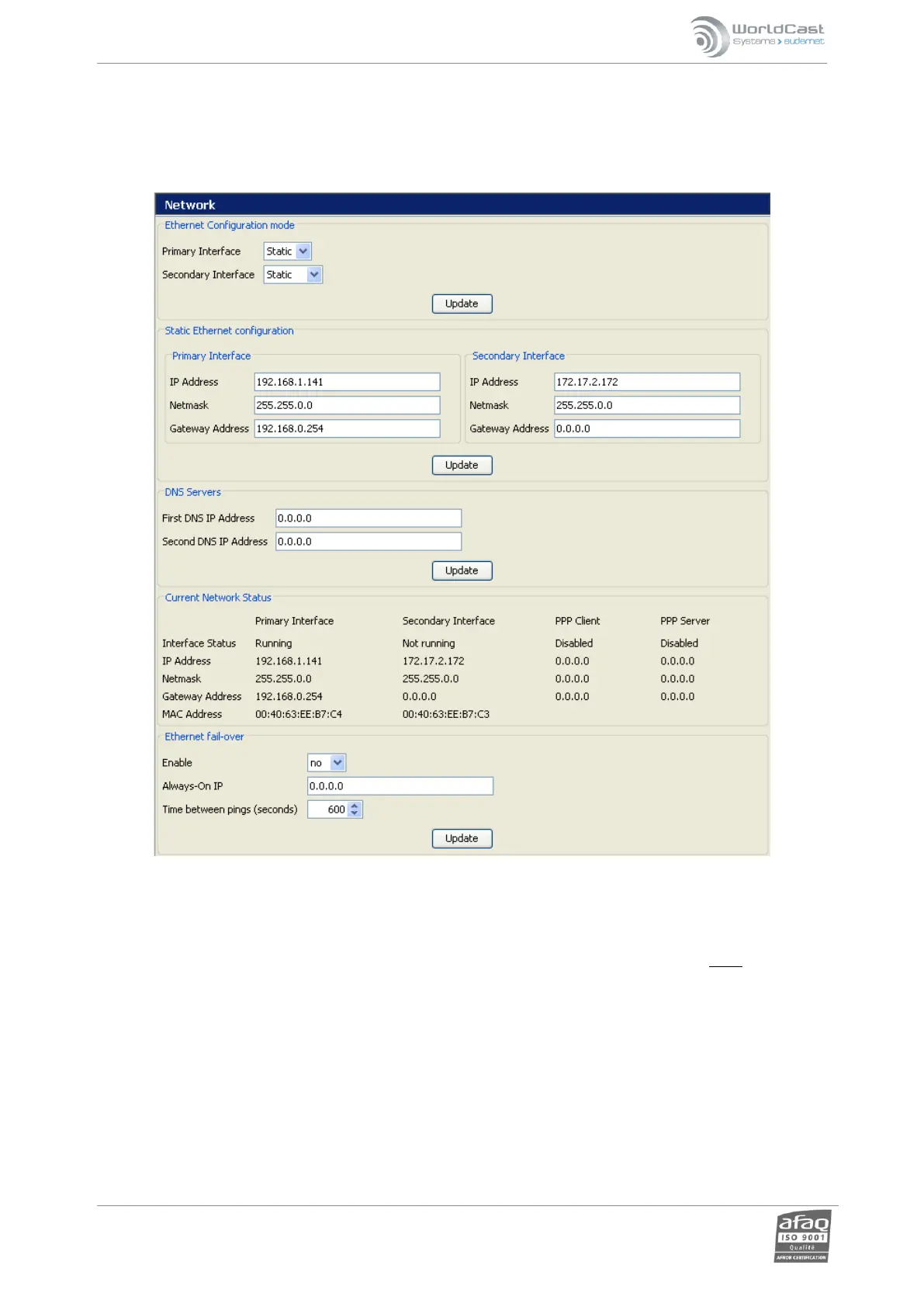Click the Time between pings value box
This screenshot has width=924, height=1307.
[x=327, y=810]
